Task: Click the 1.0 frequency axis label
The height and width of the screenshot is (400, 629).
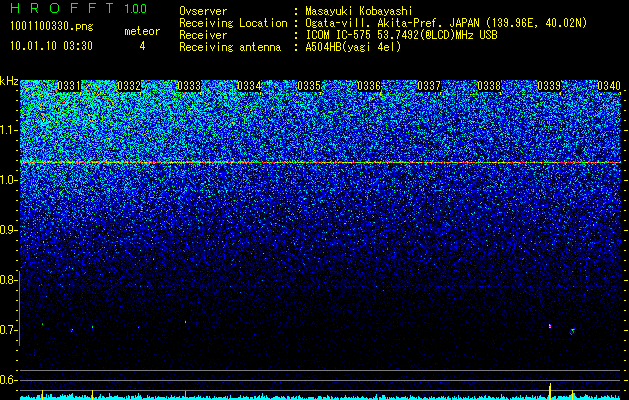Action: coord(7,180)
